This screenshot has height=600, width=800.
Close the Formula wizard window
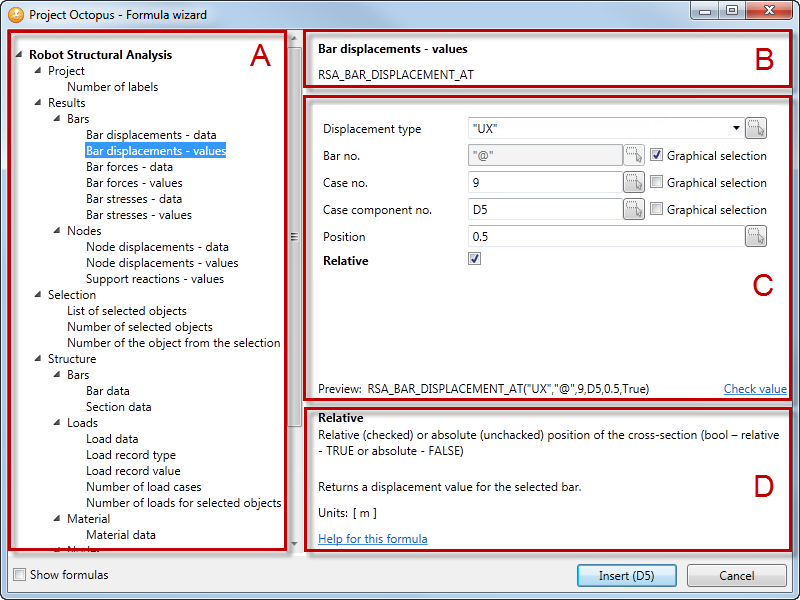(x=769, y=11)
